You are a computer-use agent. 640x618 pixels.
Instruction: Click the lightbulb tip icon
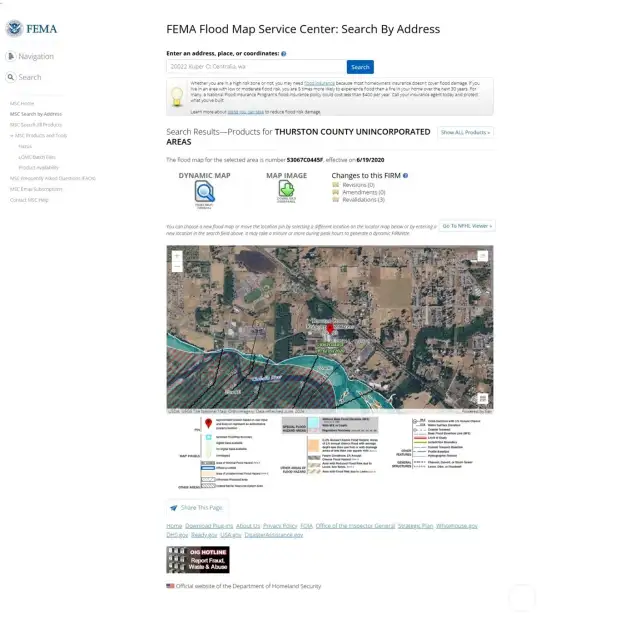coord(177,97)
